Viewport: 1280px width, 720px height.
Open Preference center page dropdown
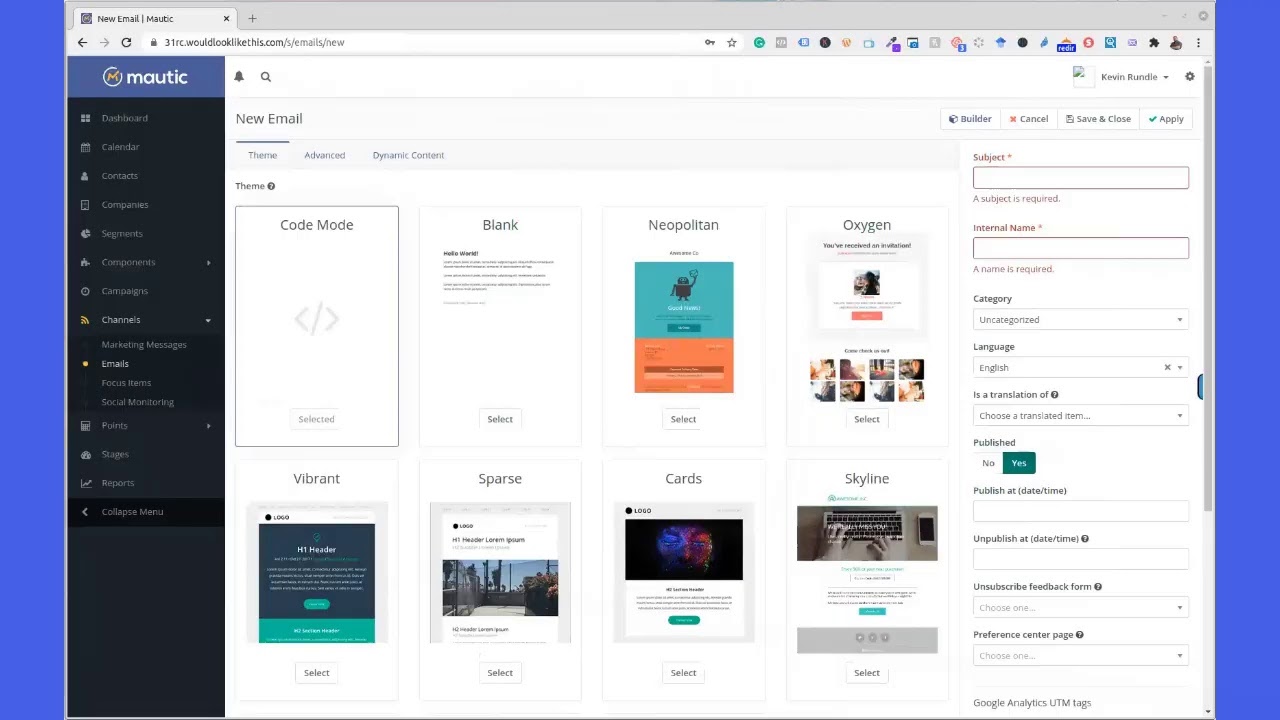1081,656
